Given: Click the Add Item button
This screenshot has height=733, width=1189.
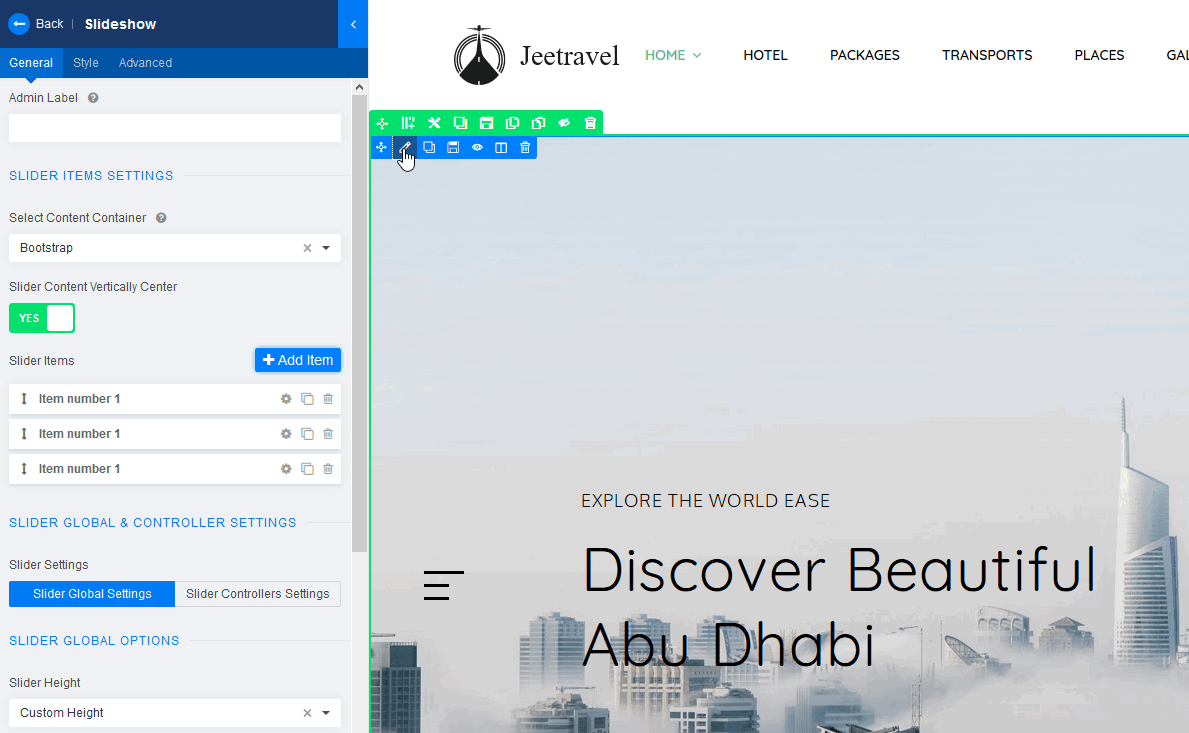Looking at the screenshot, I should point(298,360).
